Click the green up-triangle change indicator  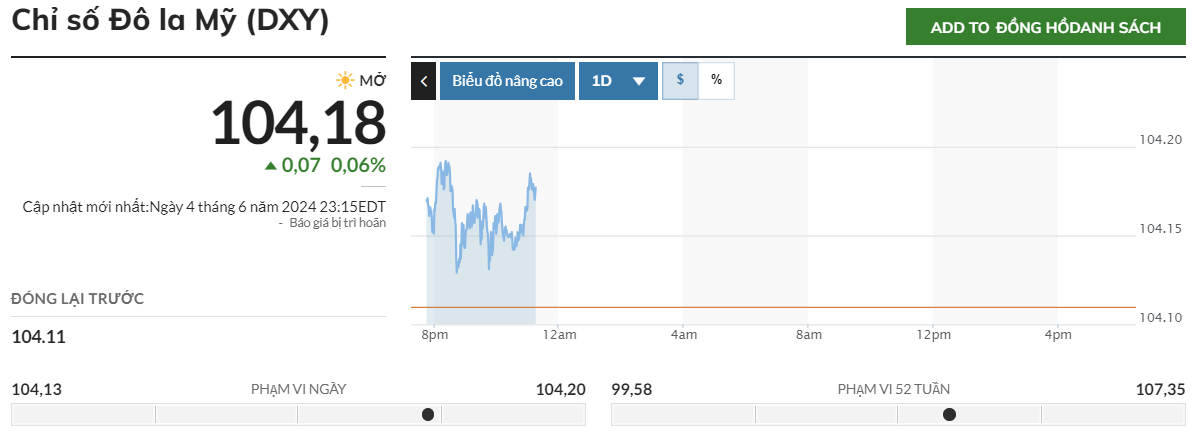click(x=270, y=165)
